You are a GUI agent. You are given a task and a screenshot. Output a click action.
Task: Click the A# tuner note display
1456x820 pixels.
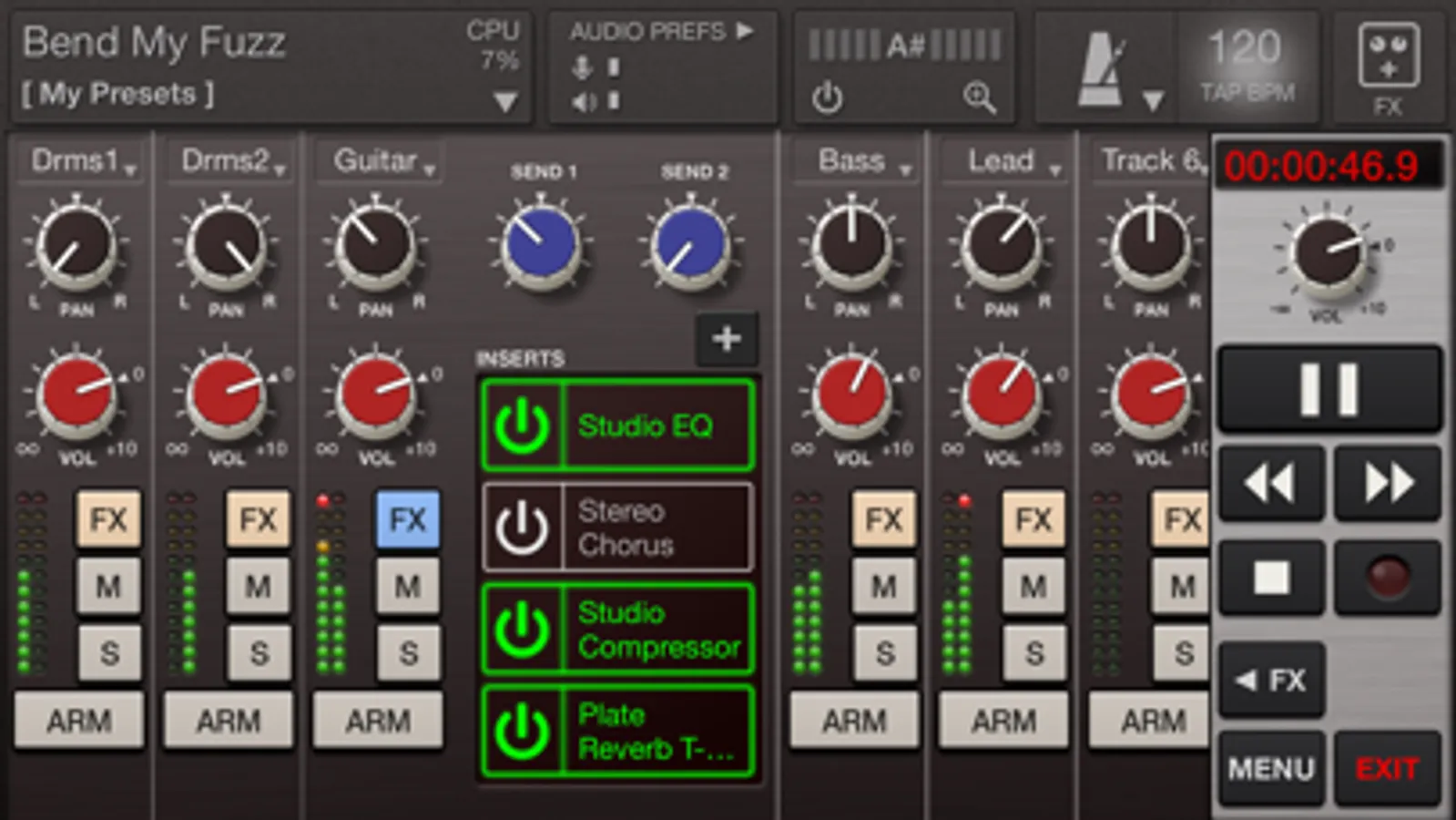905,45
